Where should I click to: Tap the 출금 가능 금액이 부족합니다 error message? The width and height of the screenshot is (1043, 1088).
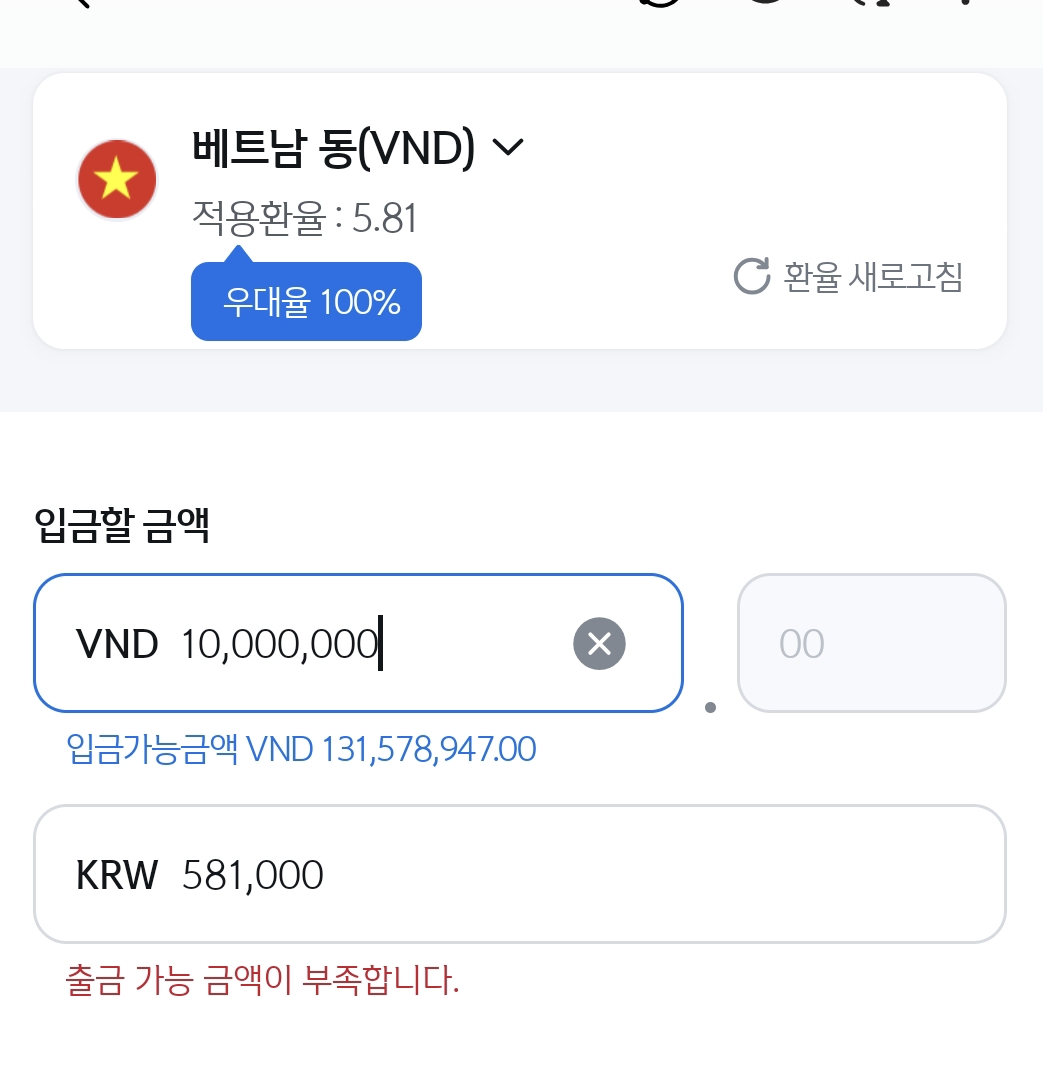point(262,980)
